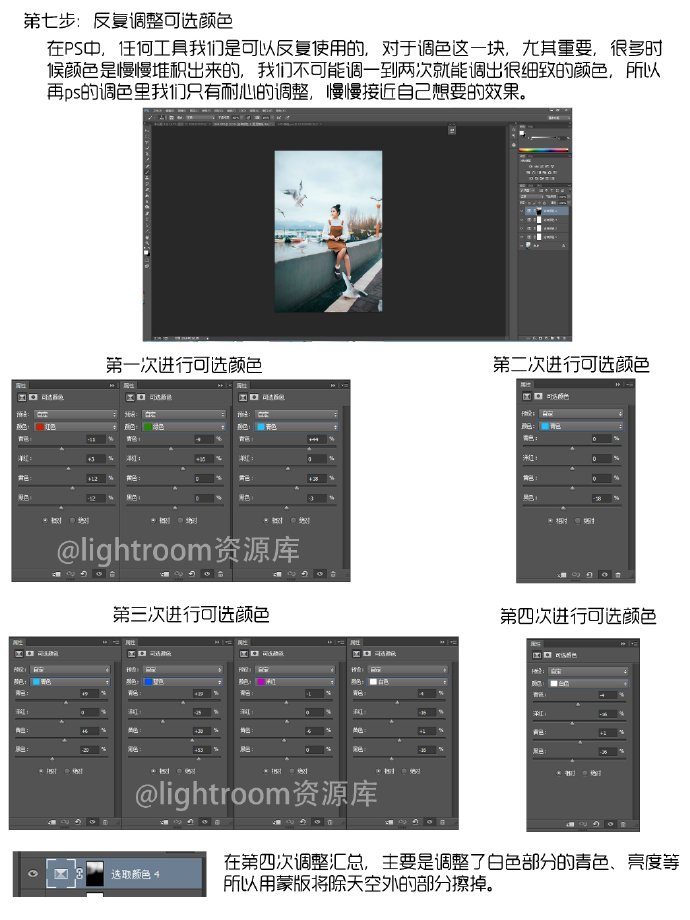Image resolution: width=690 pixels, height=920 pixels.
Task: Click mask icon in first-round green (绿色) panel header
Action: click(141, 397)
